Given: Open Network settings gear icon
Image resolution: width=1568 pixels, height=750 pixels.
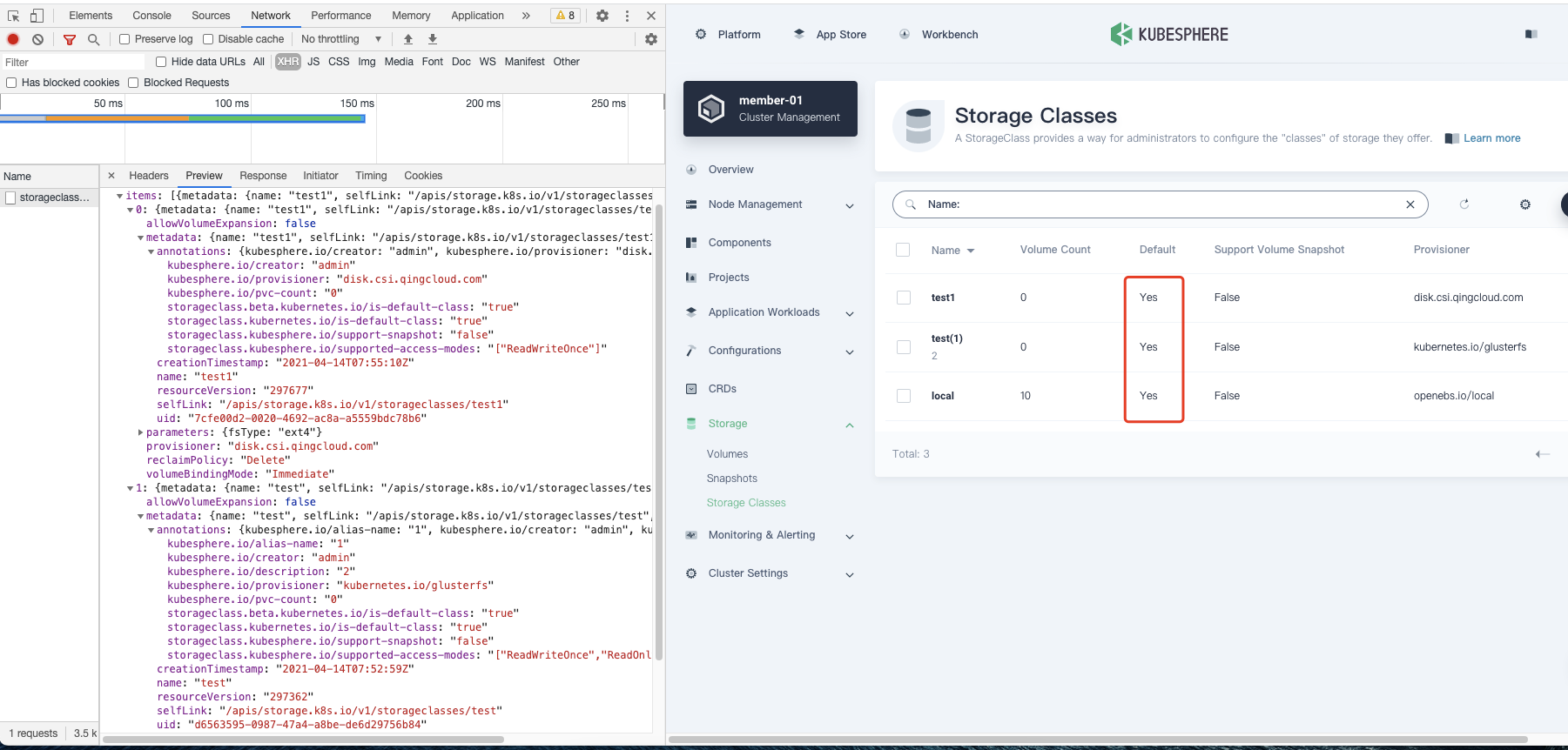Looking at the screenshot, I should pos(650,39).
